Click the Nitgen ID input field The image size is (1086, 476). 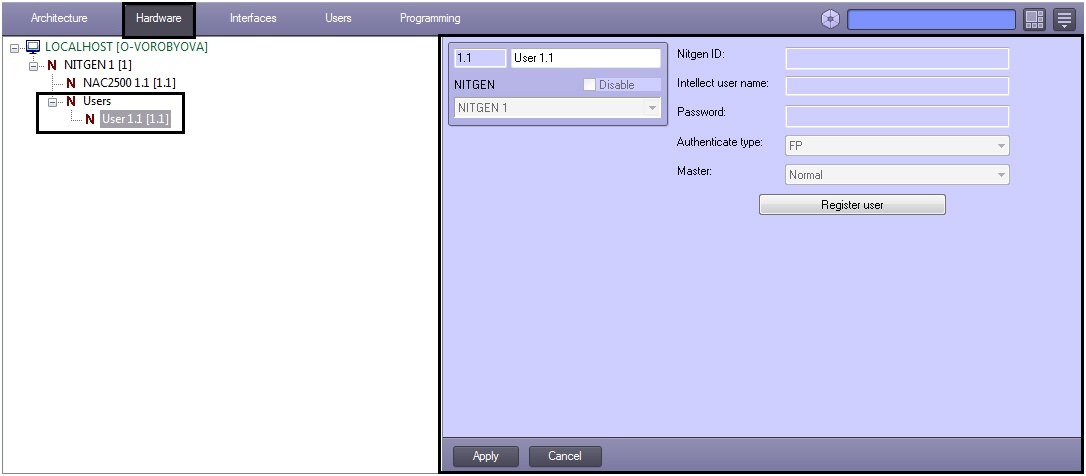[x=897, y=58]
